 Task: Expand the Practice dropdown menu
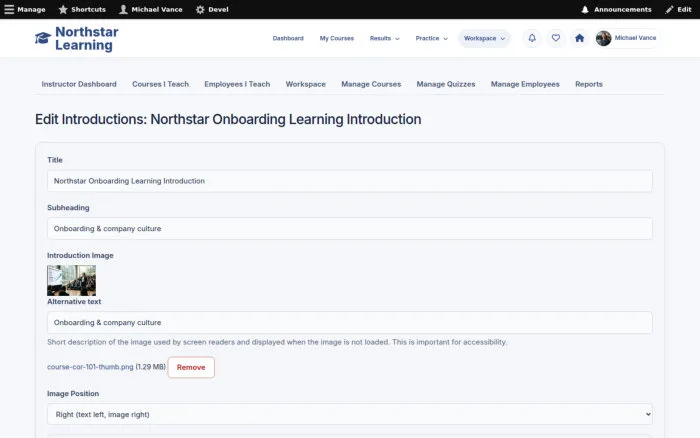pos(431,38)
